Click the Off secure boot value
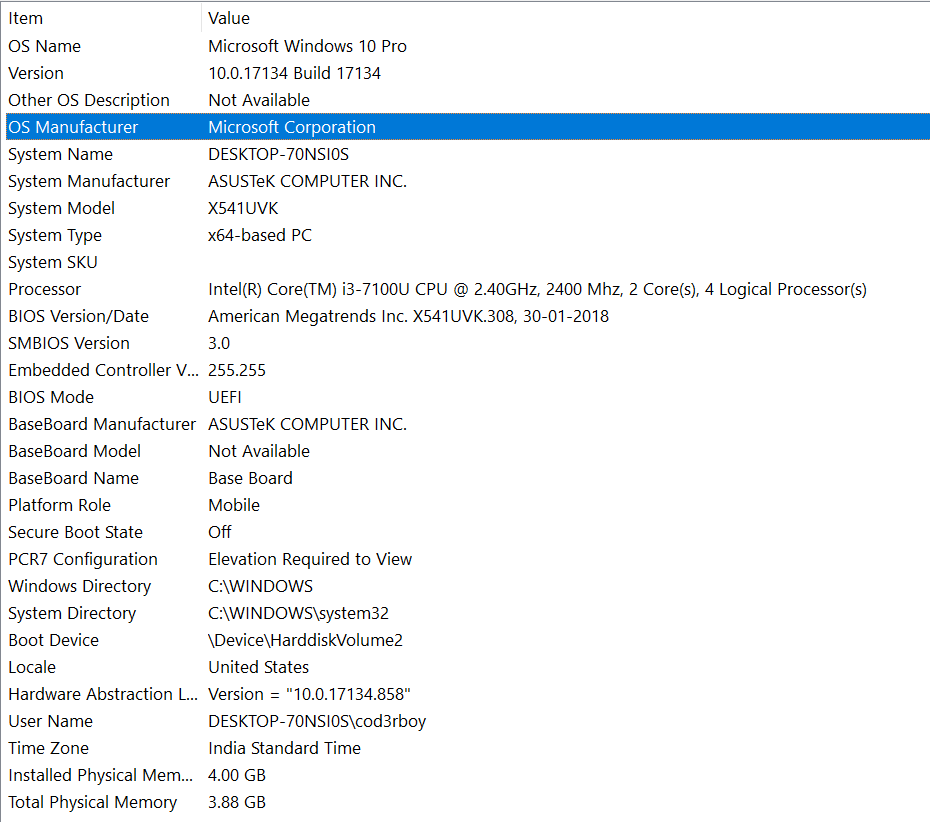Viewport: 930px width, 822px height. [x=219, y=532]
